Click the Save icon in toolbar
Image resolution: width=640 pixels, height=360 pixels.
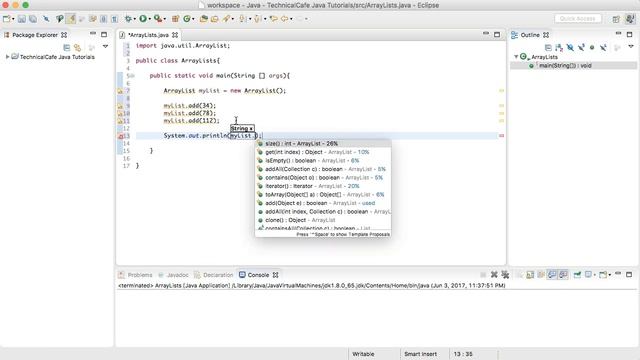22,19
